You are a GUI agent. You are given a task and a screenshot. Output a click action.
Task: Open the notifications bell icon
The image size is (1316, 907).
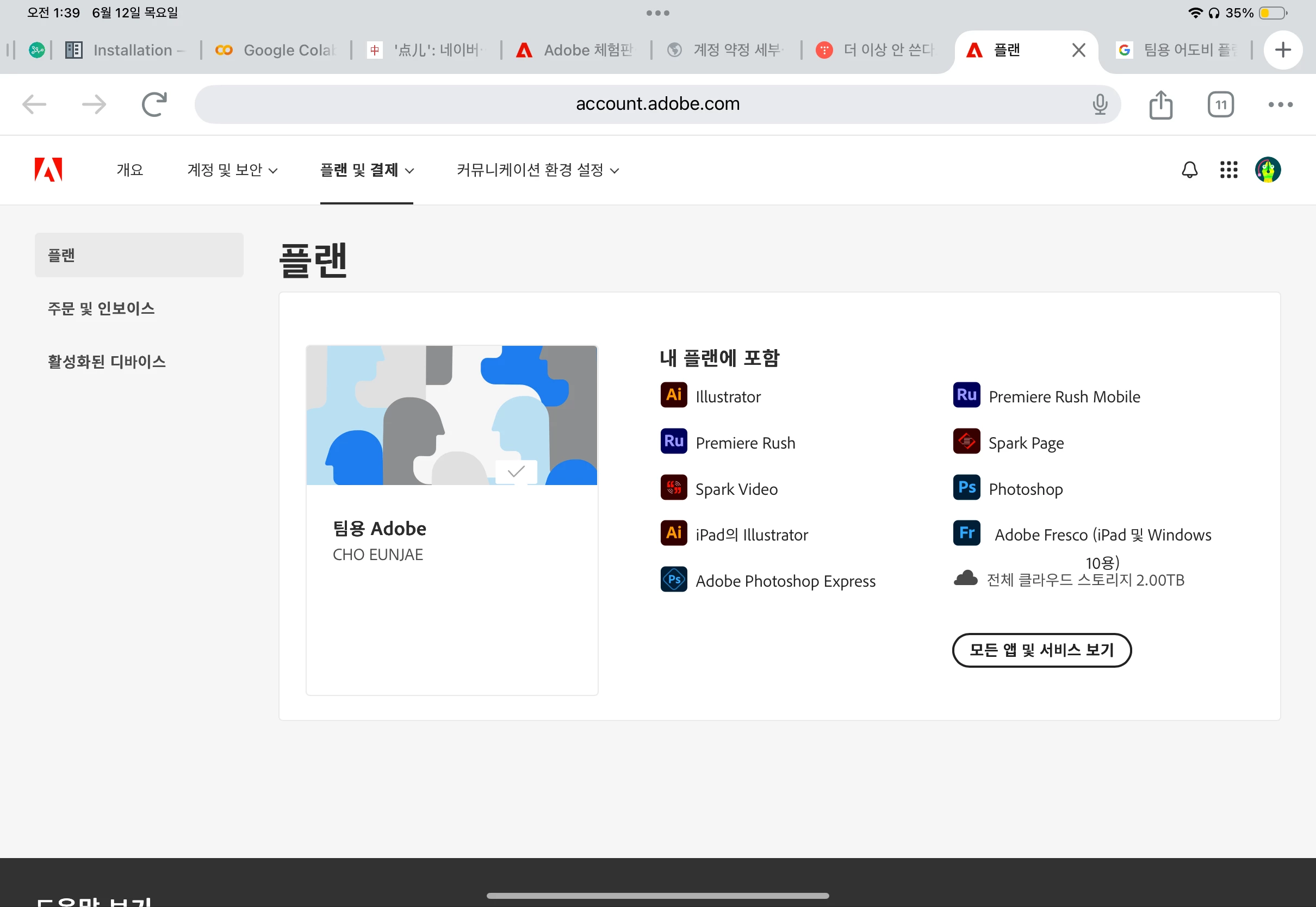point(1189,169)
